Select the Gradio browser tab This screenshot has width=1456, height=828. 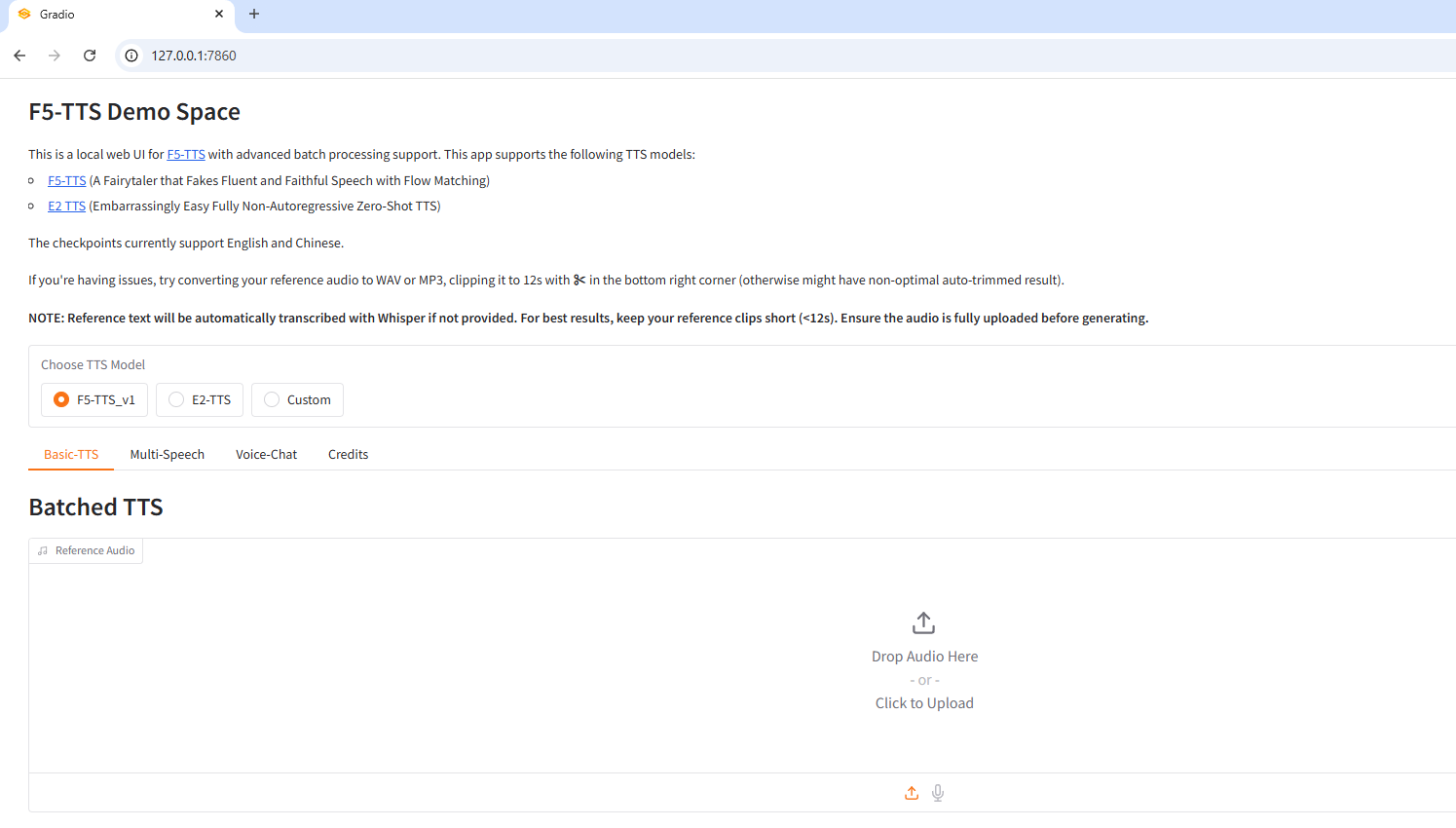coord(122,15)
